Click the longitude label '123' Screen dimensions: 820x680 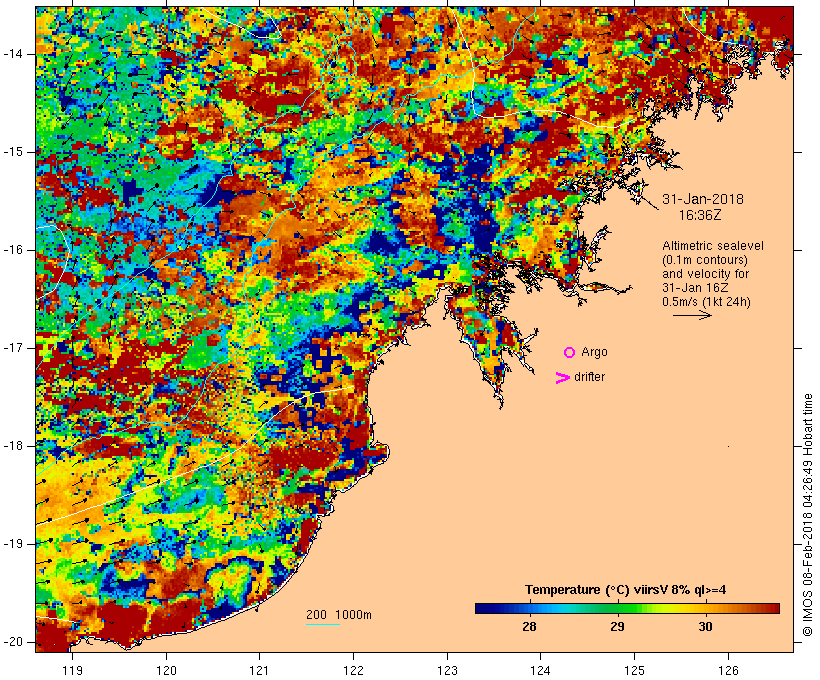point(447,670)
